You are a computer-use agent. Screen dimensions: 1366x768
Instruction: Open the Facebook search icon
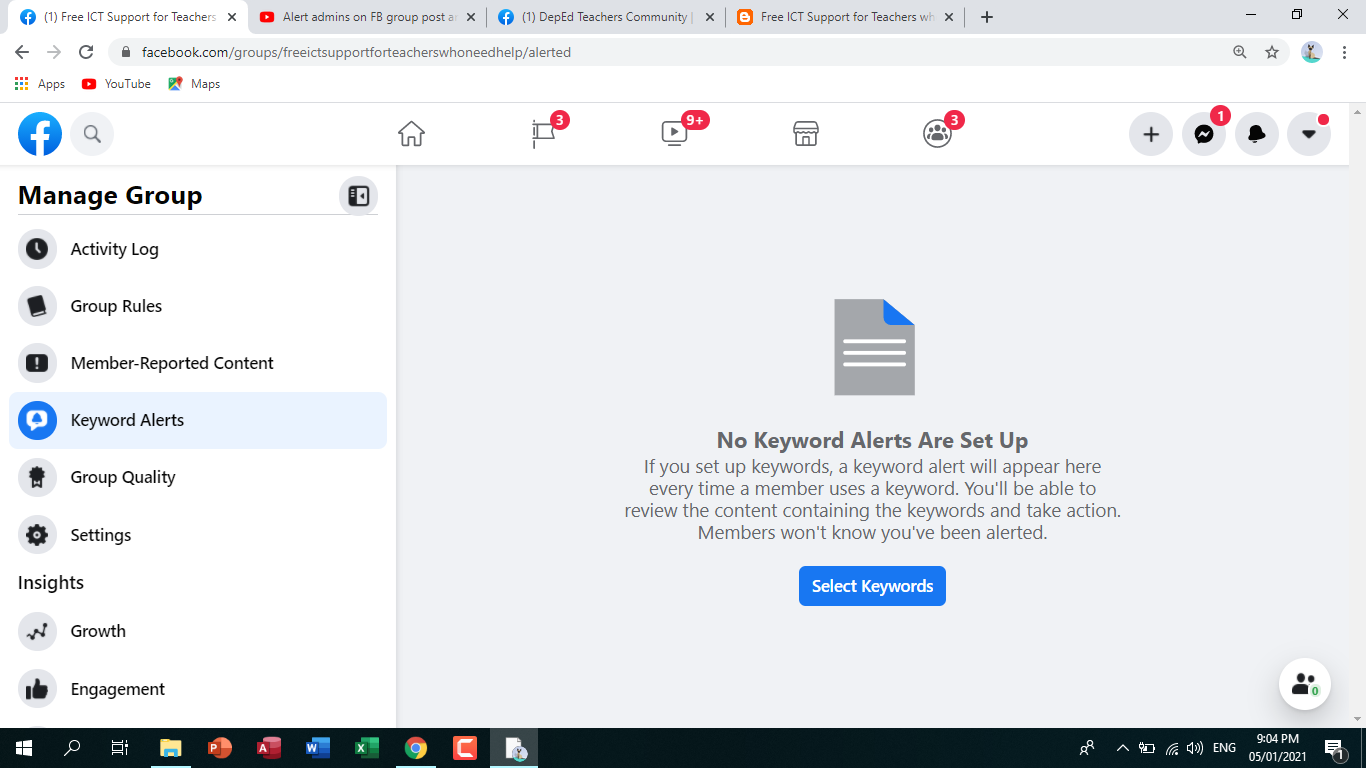click(x=92, y=134)
